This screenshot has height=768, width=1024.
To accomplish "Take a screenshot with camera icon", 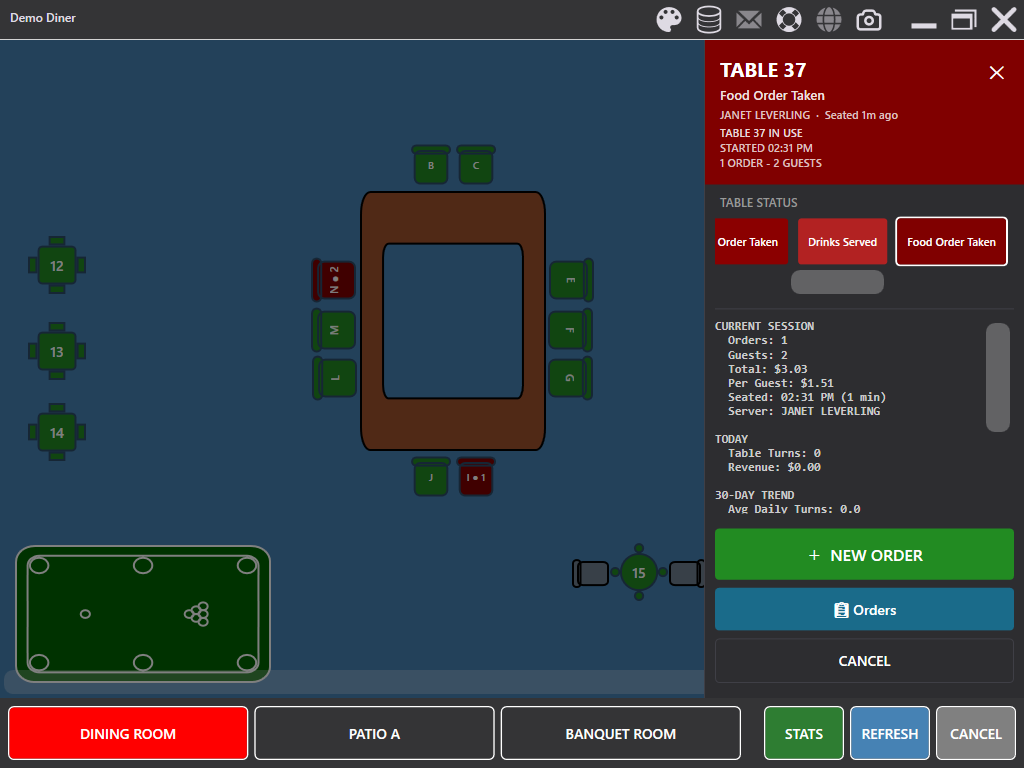I will point(869,19).
